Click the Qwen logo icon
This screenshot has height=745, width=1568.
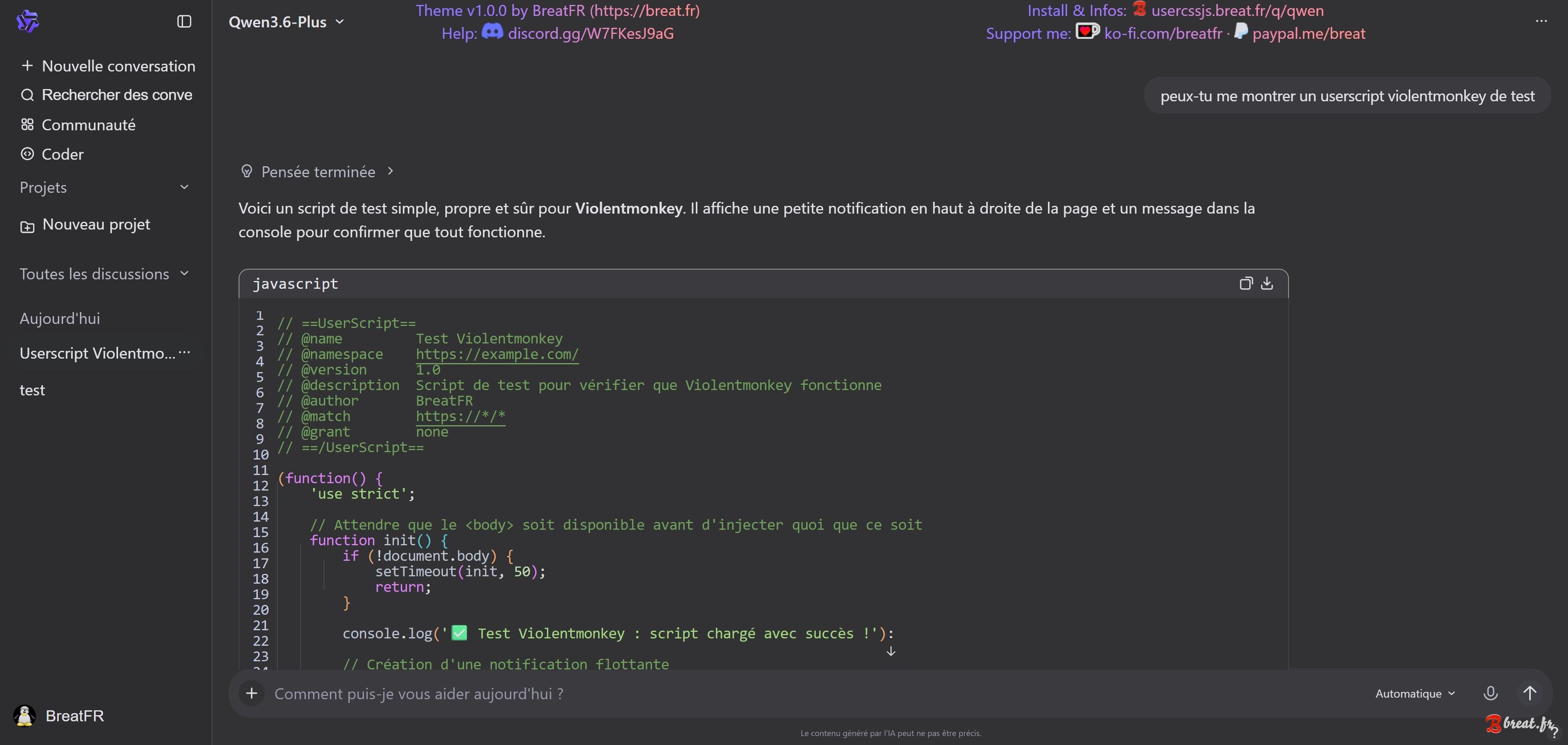coord(27,21)
